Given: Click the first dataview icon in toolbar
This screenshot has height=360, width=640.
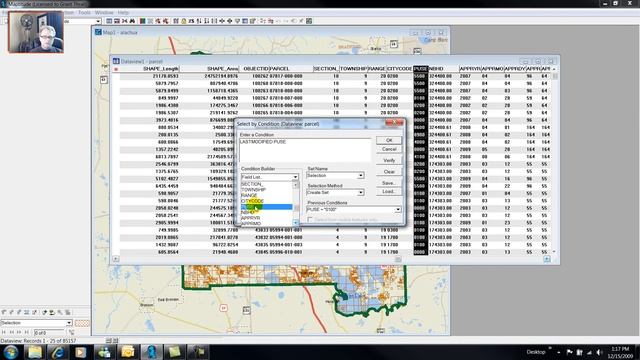Looking at the screenshot, I should (x=109, y=21).
